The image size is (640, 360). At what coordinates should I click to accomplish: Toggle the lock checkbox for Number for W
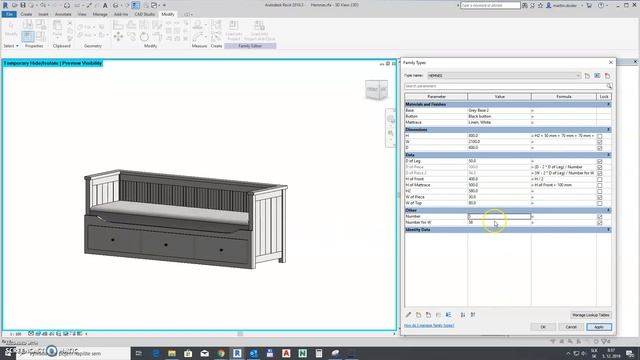pyautogui.click(x=600, y=223)
